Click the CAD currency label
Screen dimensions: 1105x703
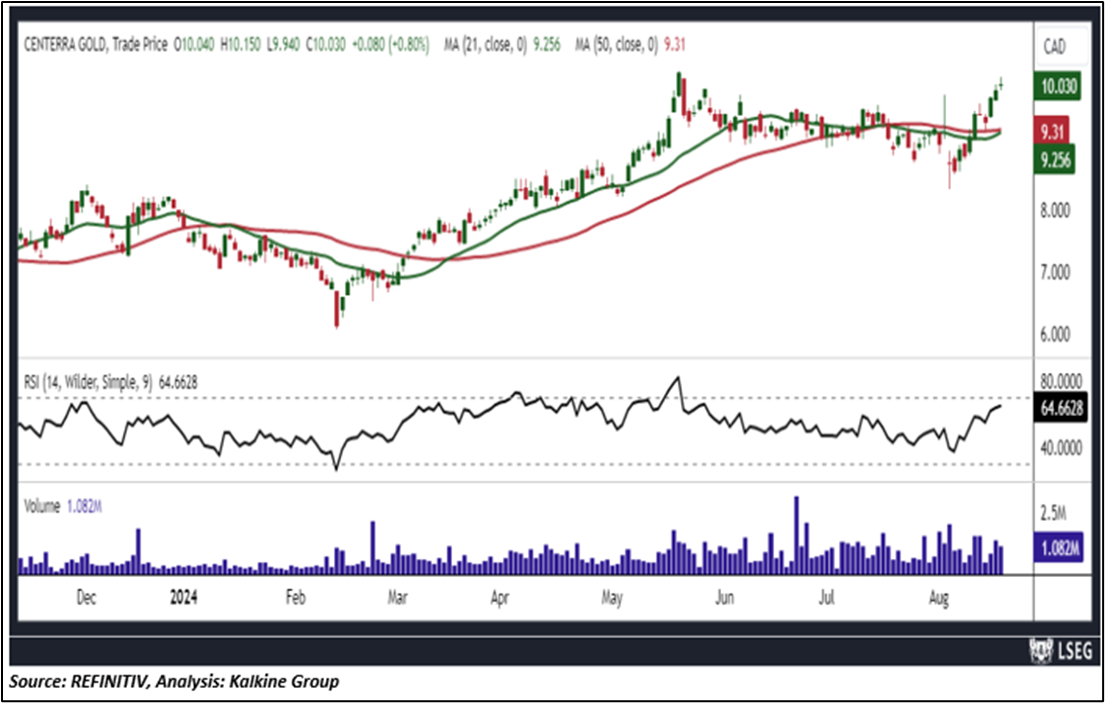[x=1054, y=47]
